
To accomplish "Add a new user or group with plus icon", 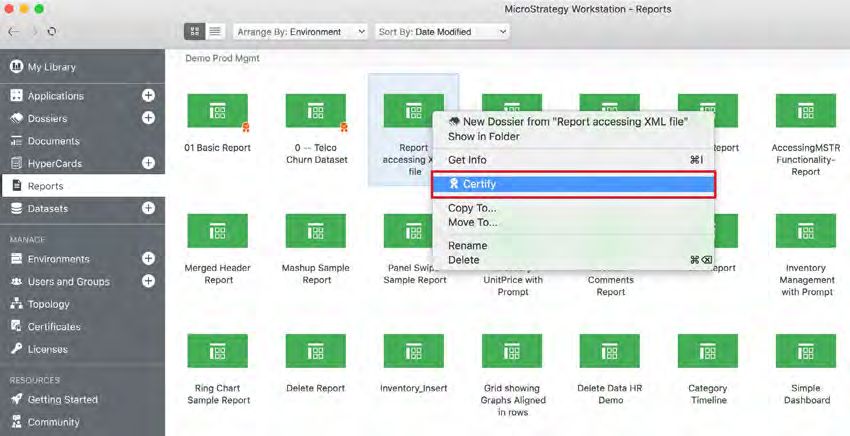I will 148,280.
